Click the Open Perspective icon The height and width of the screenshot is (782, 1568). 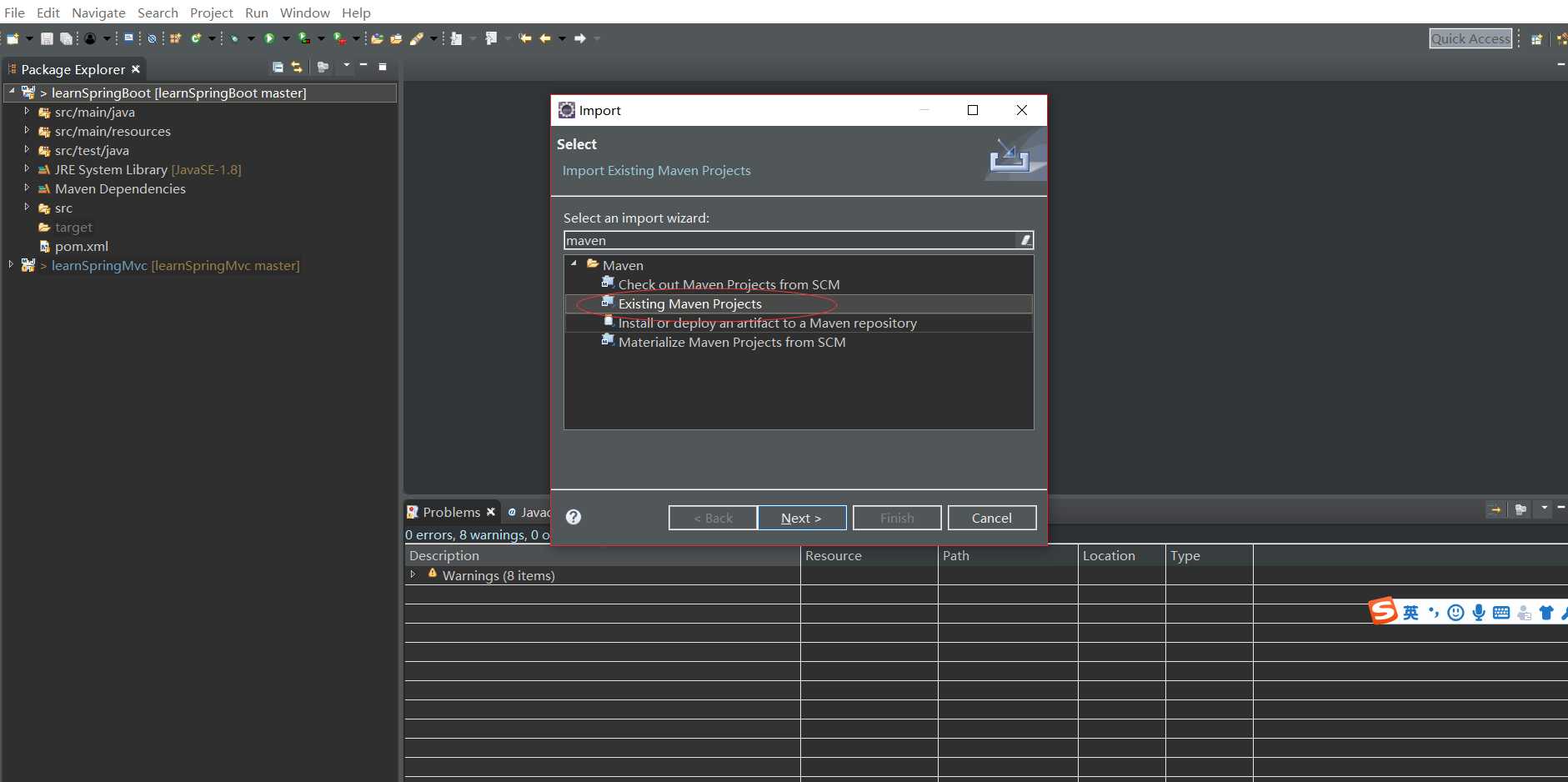[x=1537, y=39]
